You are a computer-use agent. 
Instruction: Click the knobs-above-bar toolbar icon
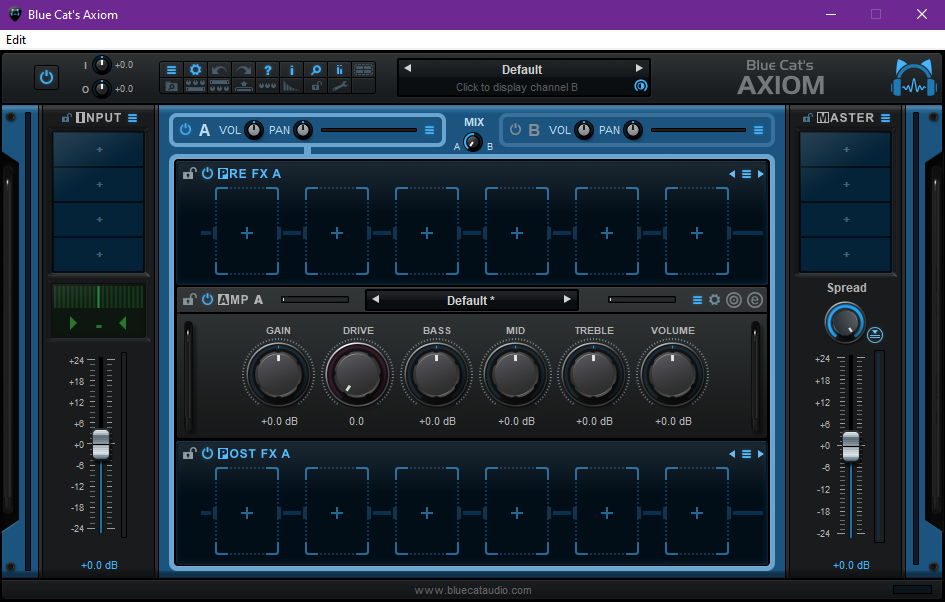point(195,86)
